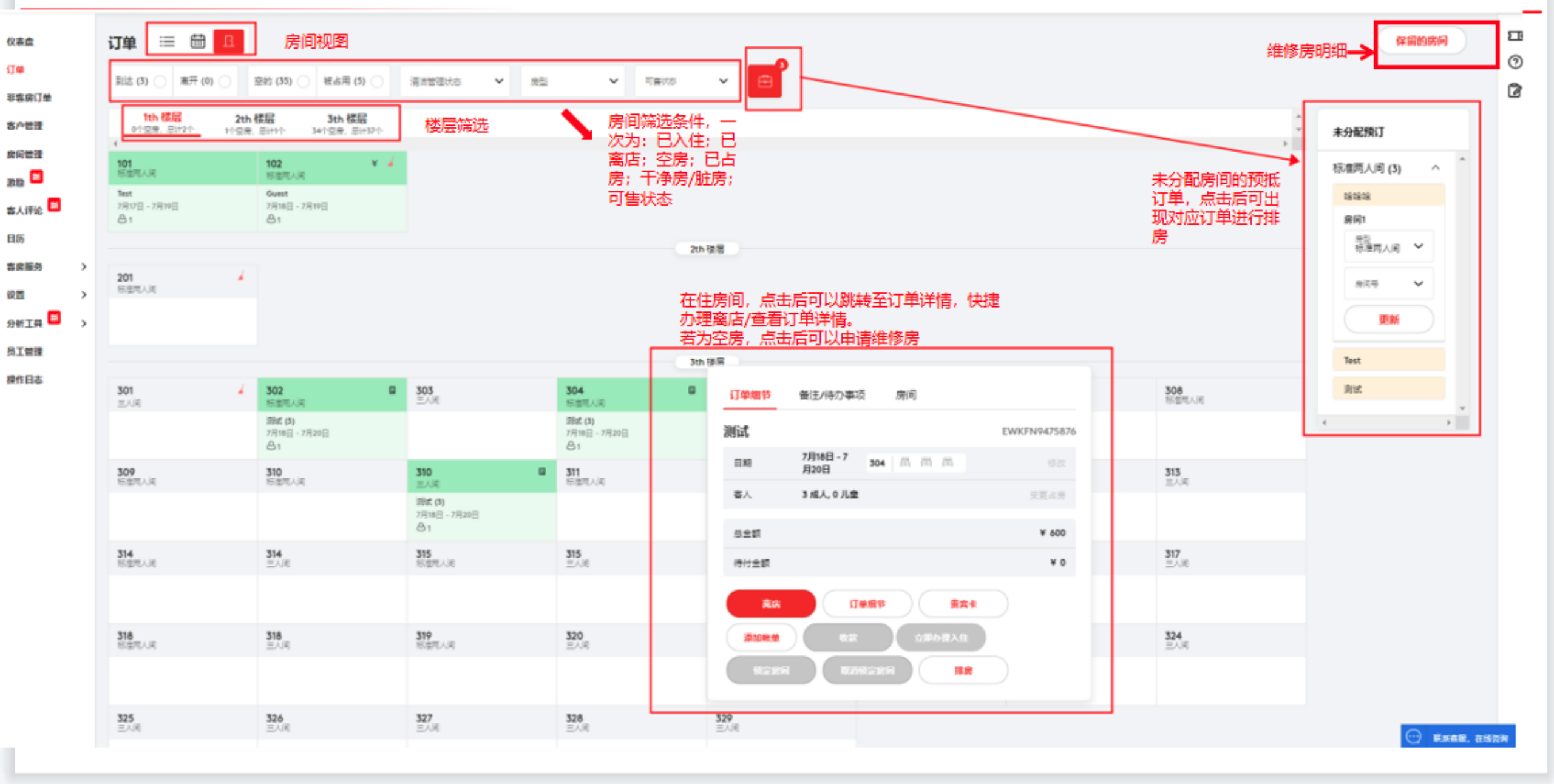Open the 可售状态 dropdown

(x=686, y=81)
